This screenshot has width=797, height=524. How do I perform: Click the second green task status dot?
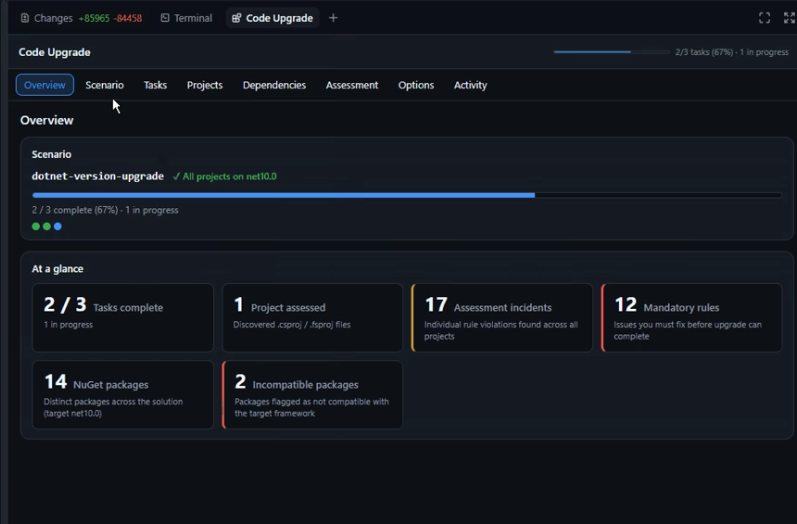click(47, 227)
